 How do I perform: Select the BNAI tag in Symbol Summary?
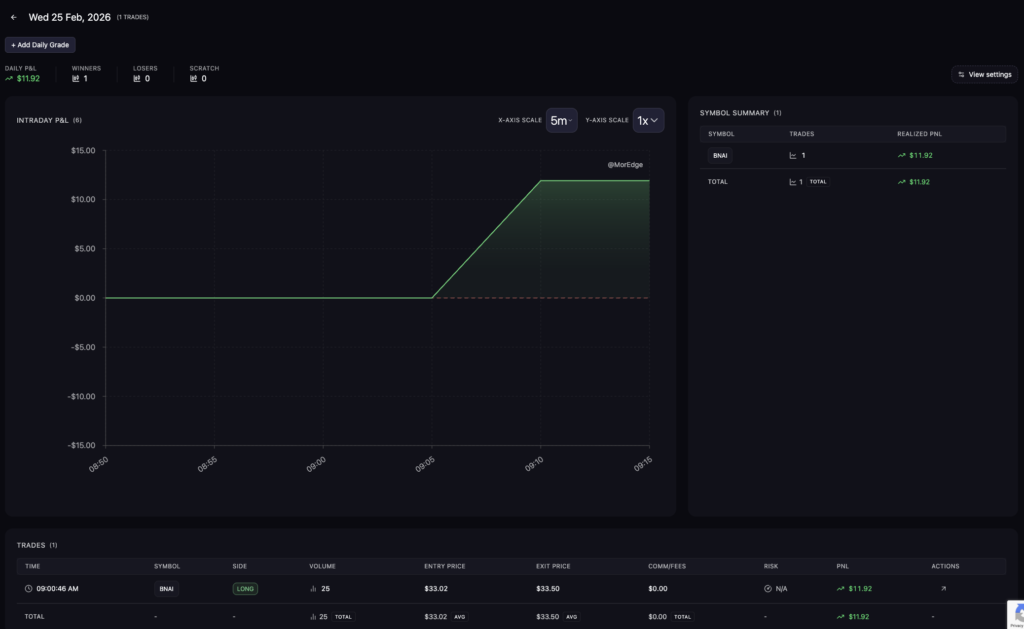(x=720, y=156)
